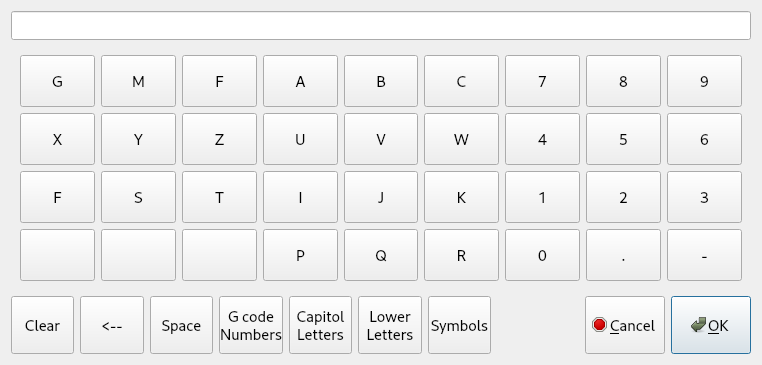Insert a minus sign
The image size is (762, 365).
pyautogui.click(x=704, y=255)
